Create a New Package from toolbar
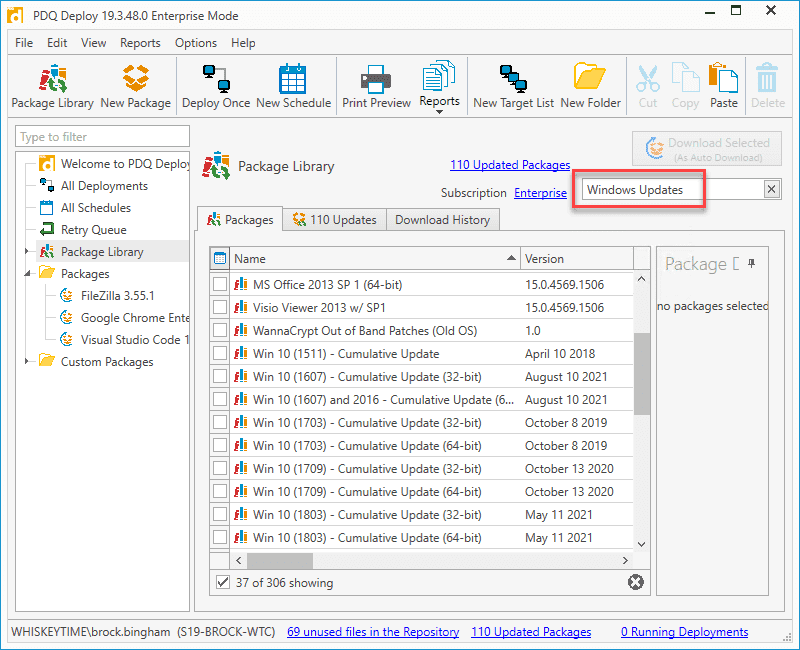800x650 pixels. coord(136,86)
